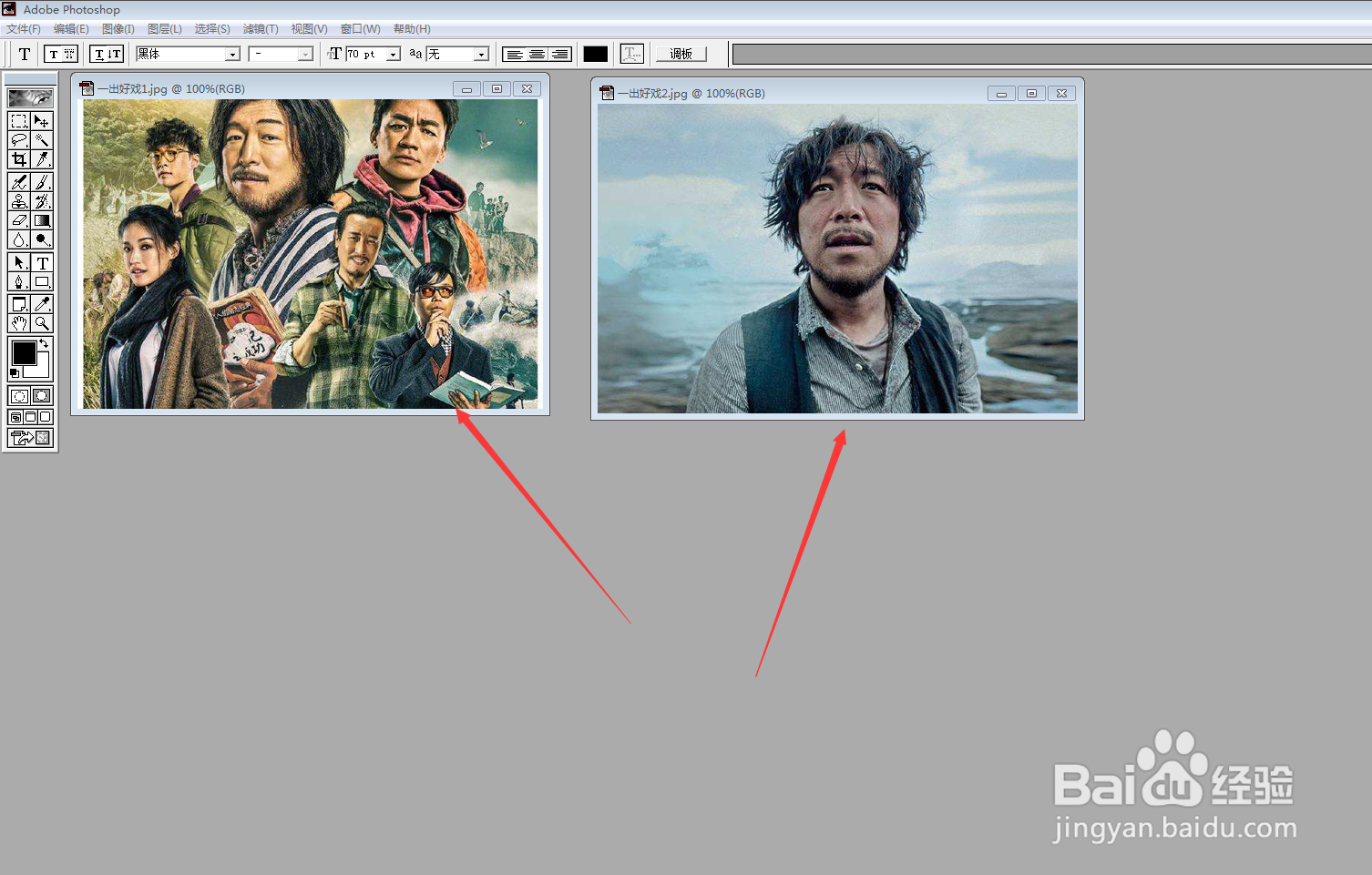Open the 图层(L) menu
1372x875 pixels.
(x=165, y=29)
